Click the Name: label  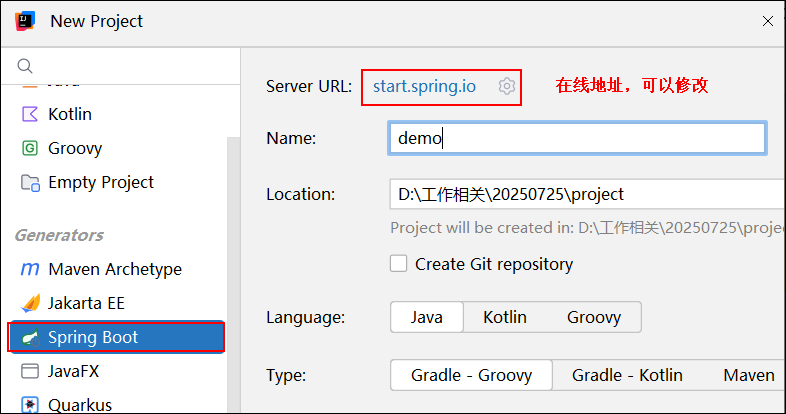(x=291, y=138)
